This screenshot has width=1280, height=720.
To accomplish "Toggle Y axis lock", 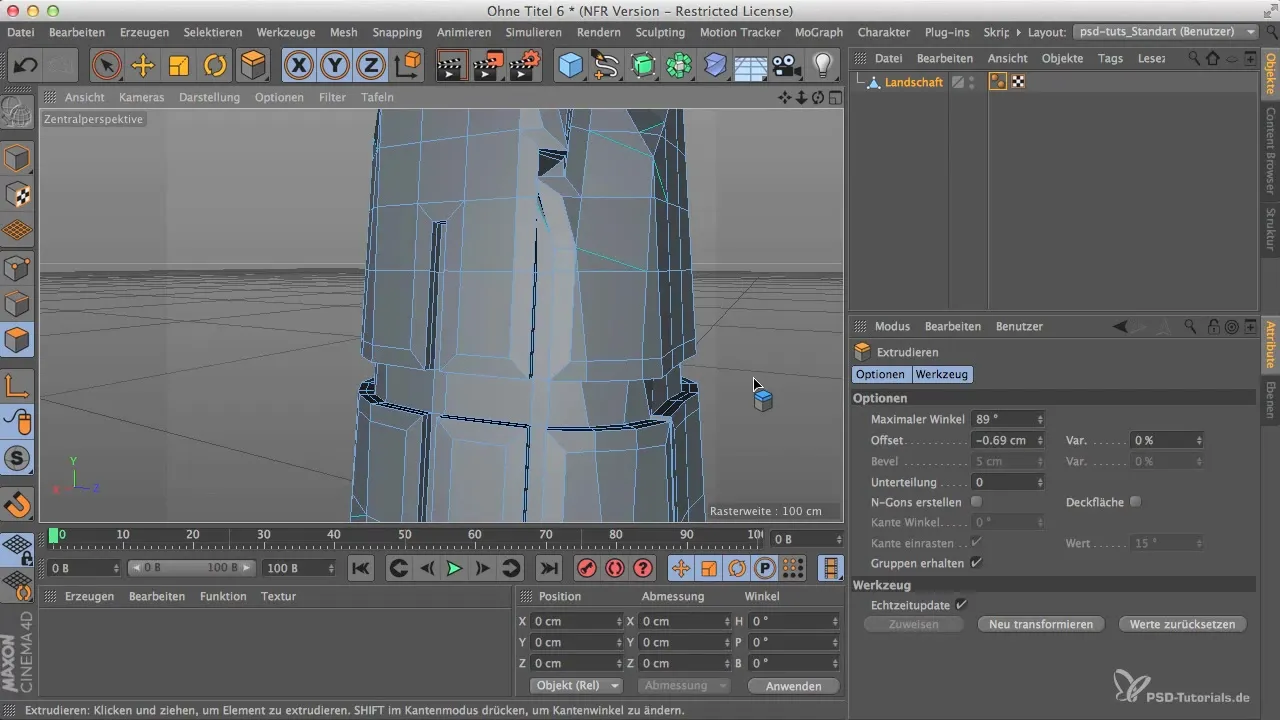I will point(335,66).
